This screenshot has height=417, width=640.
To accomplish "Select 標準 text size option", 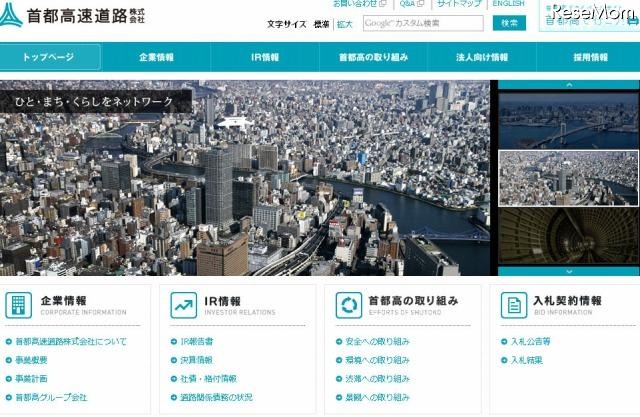I will (x=321, y=23).
